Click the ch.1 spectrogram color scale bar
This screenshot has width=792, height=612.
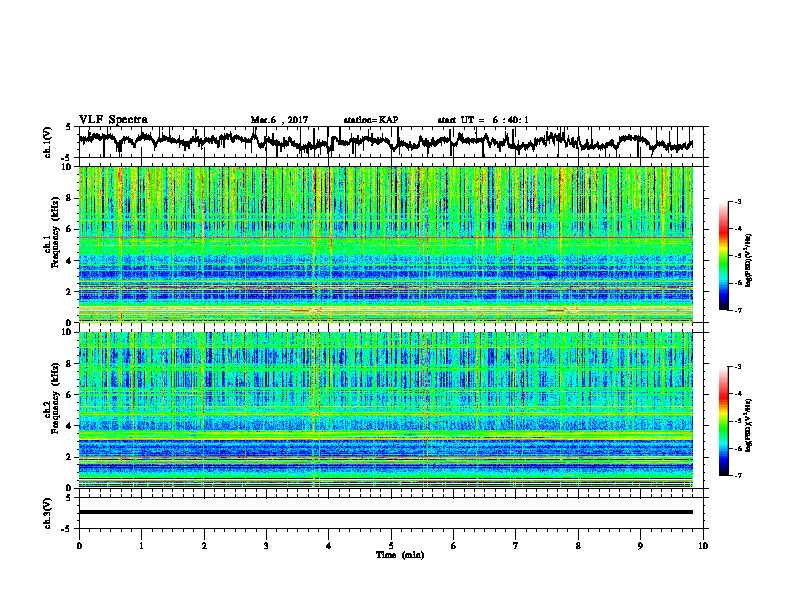[723, 256]
